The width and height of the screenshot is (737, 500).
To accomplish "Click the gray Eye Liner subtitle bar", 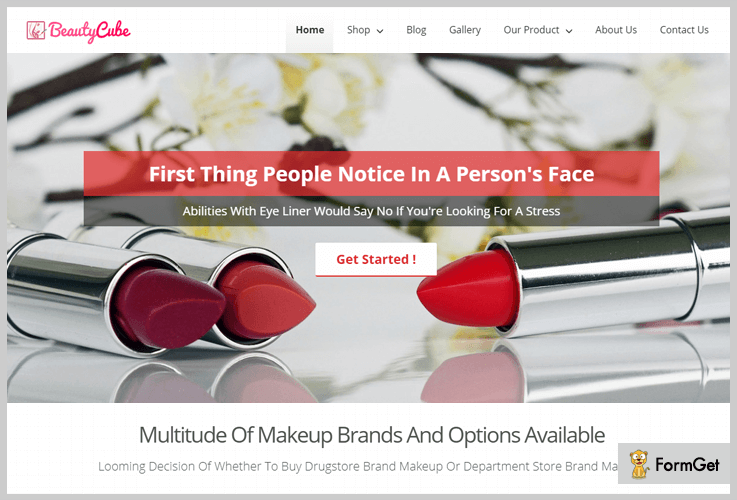I will click(371, 211).
